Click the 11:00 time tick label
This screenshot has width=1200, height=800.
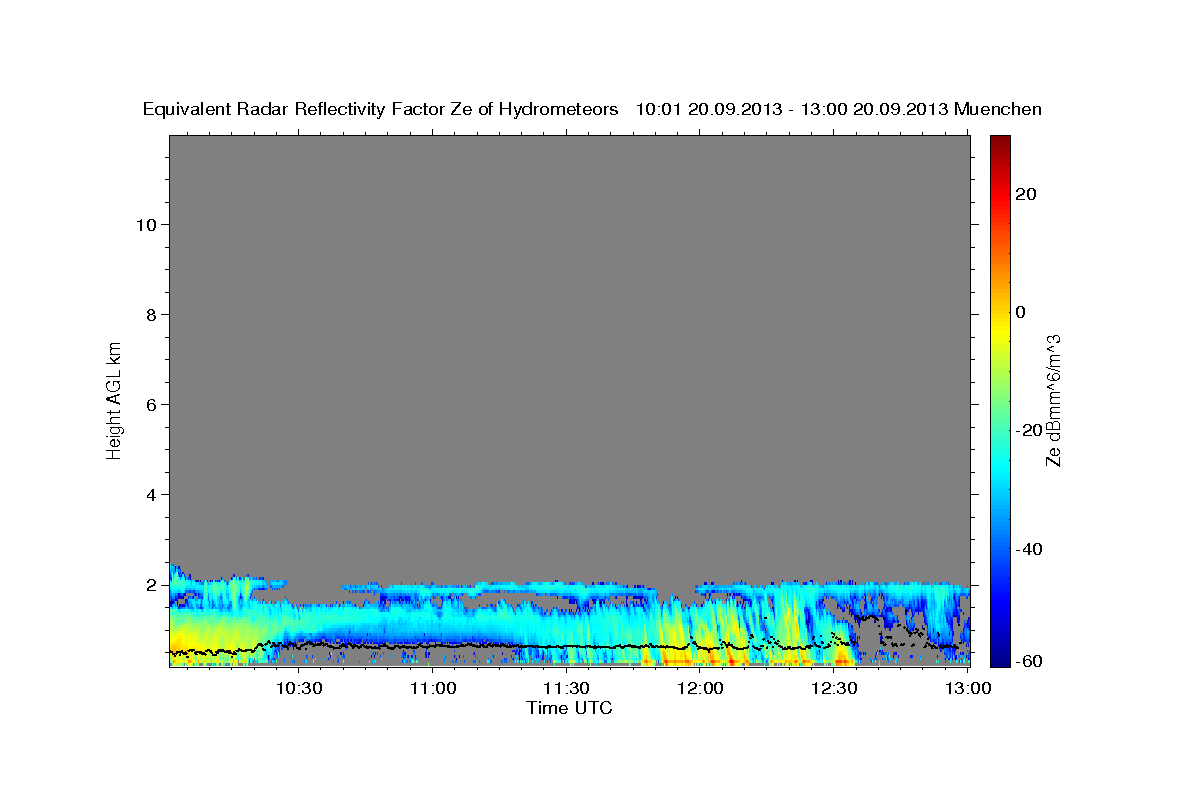coord(433,689)
